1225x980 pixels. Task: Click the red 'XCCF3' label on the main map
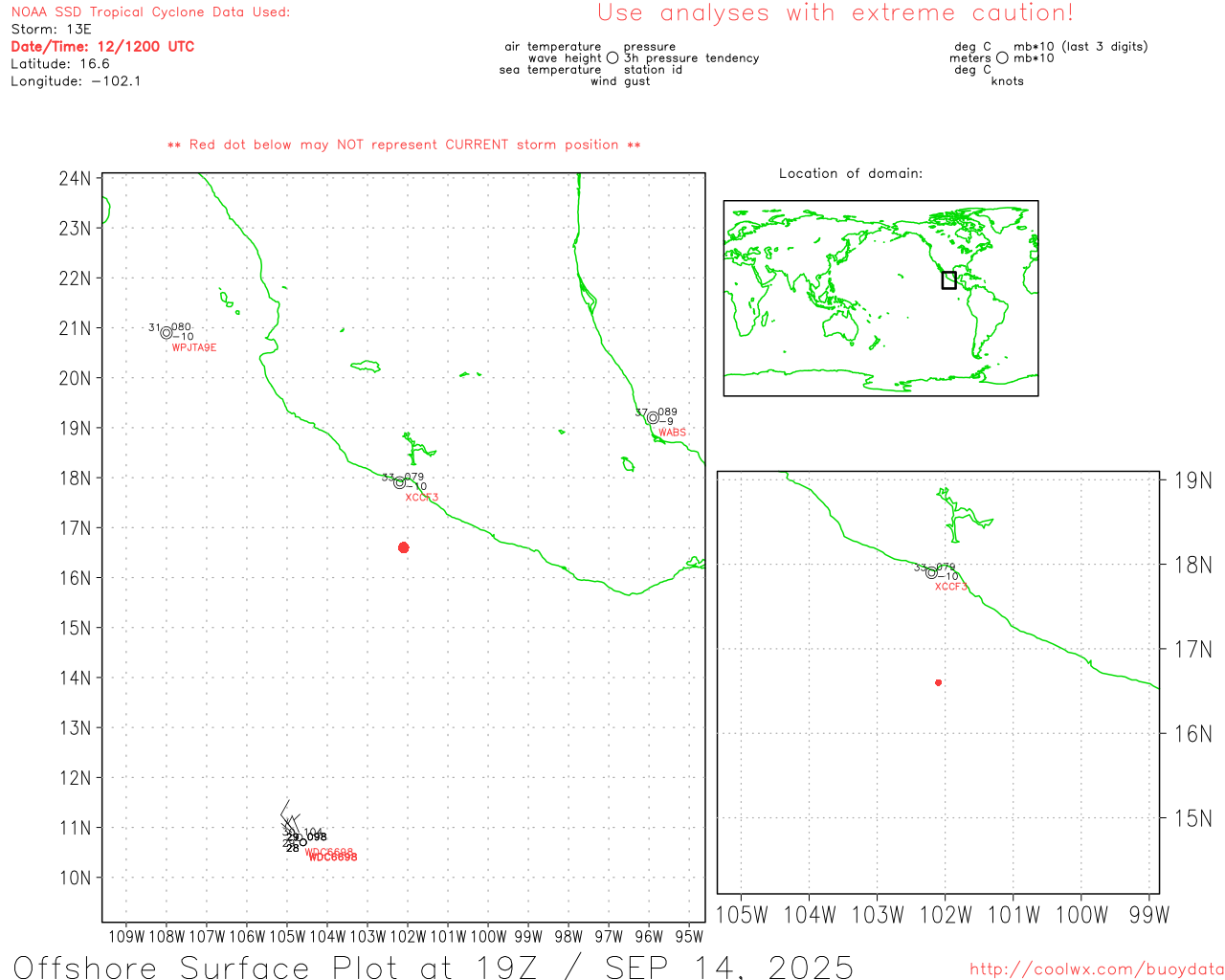[x=422, y=498]
